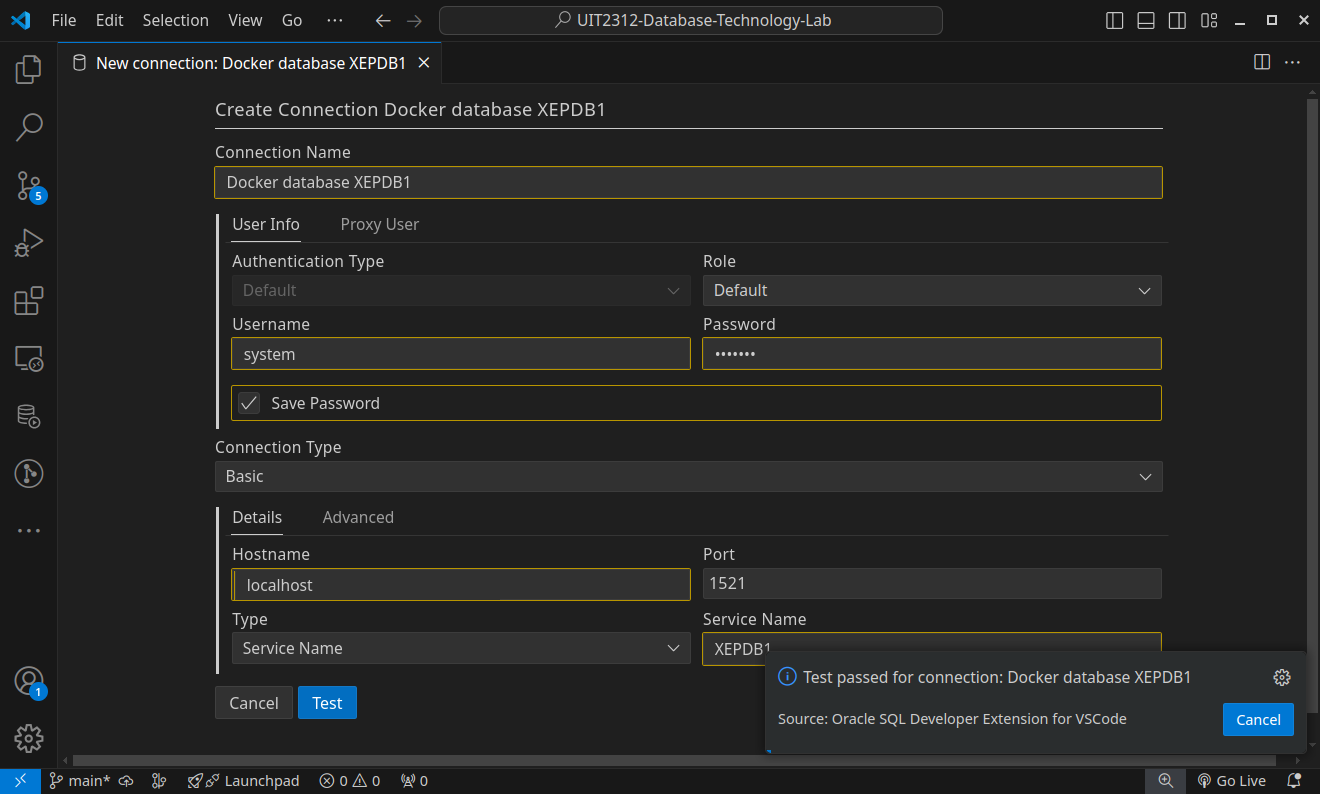Click inside the Hostname field containing localhost
Image resolution: width=1320 pixels, height=794 pixels.
coord(460,584)
